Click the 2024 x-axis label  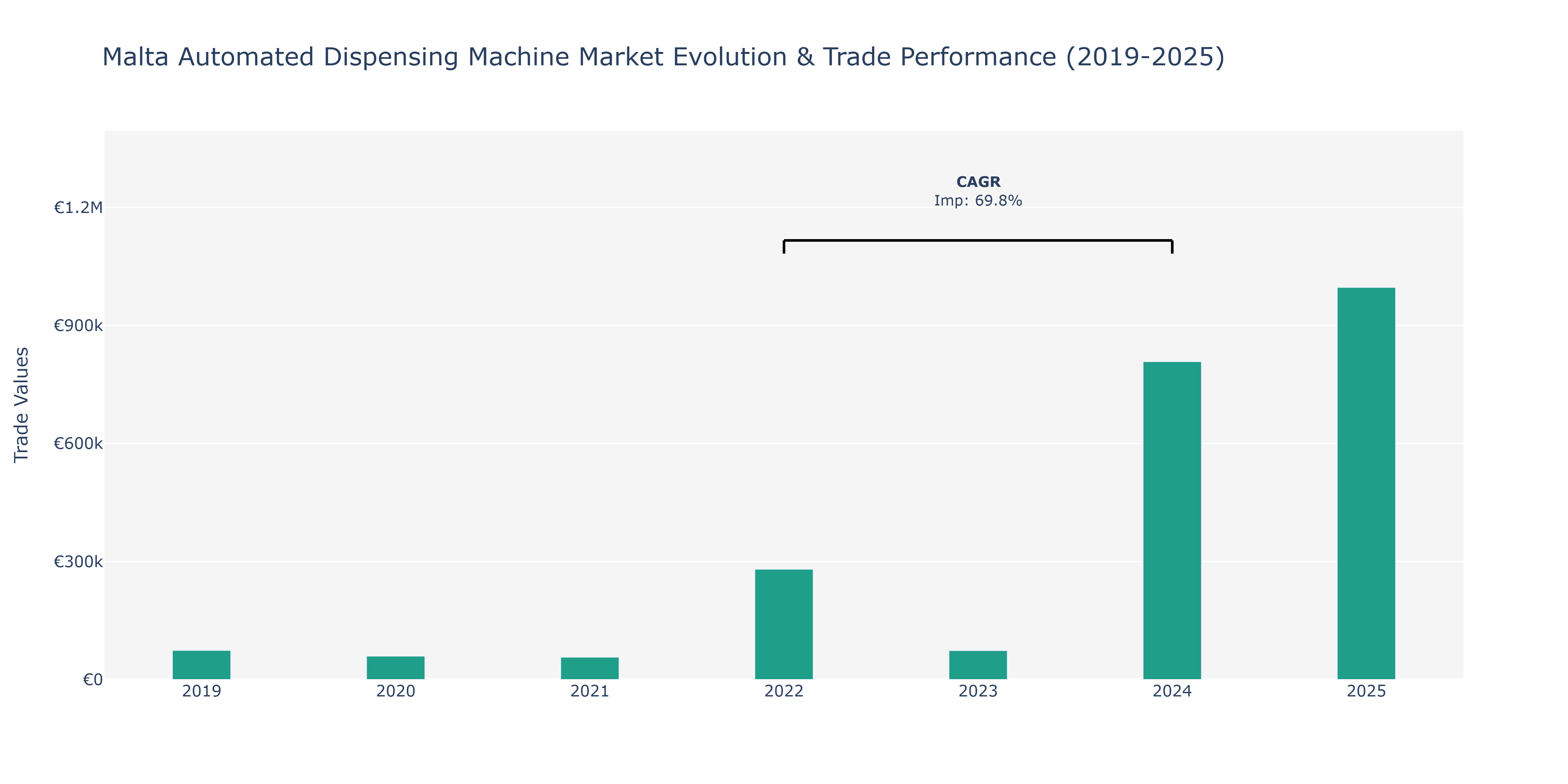click(x=1172, y=692)
